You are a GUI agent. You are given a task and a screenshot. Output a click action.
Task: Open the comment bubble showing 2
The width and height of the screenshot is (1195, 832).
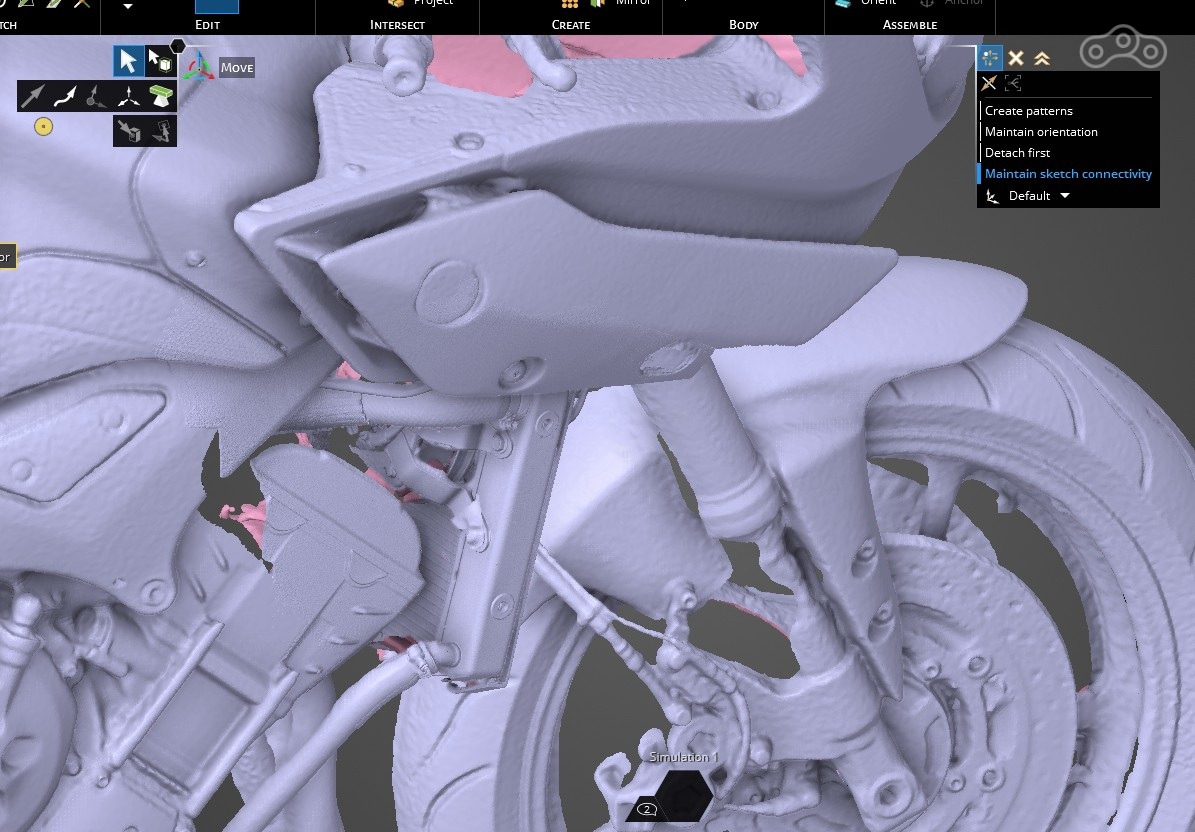click(x=647, y=809)
